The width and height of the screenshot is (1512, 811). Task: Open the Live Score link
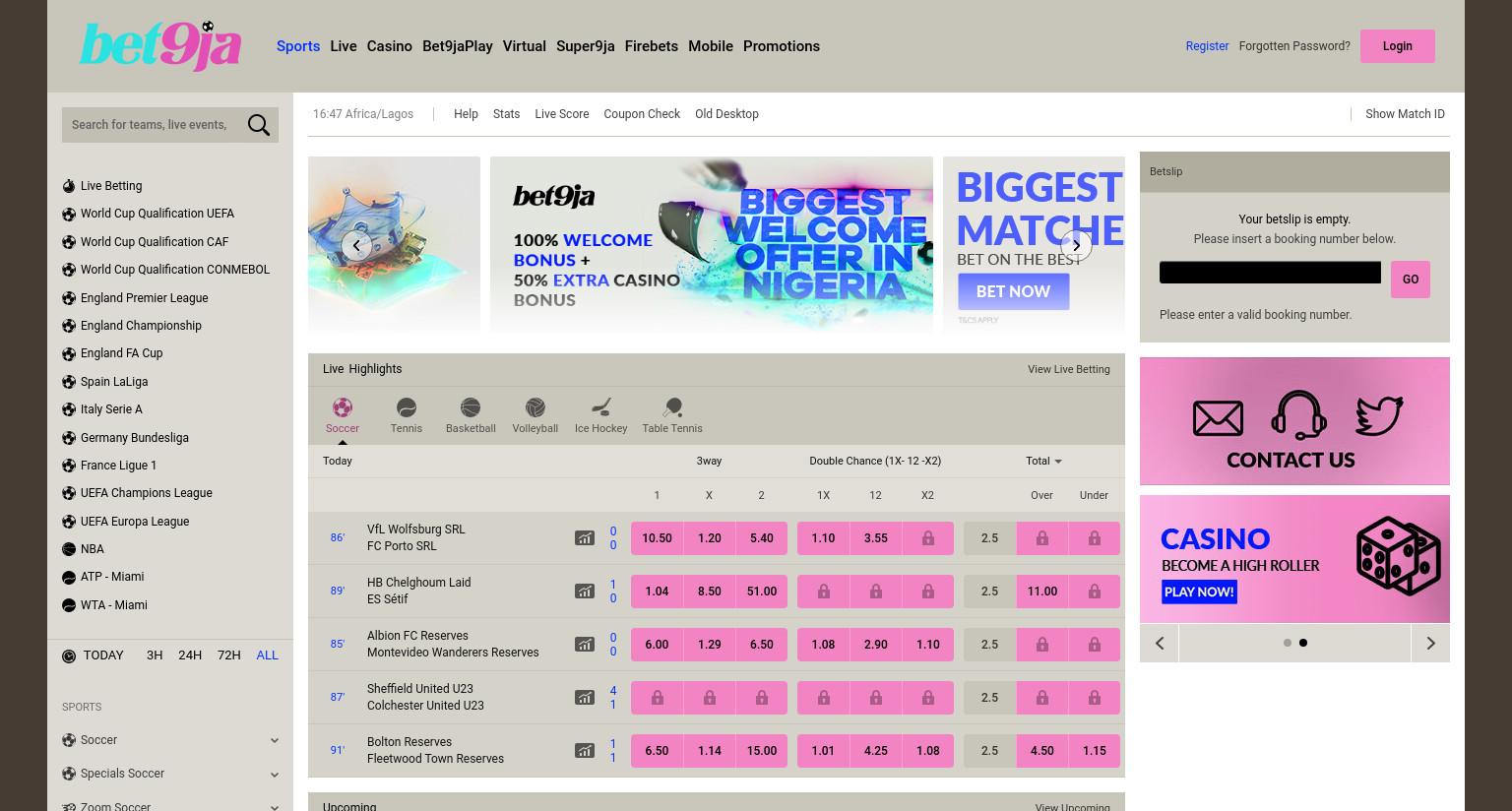(562, 114)
